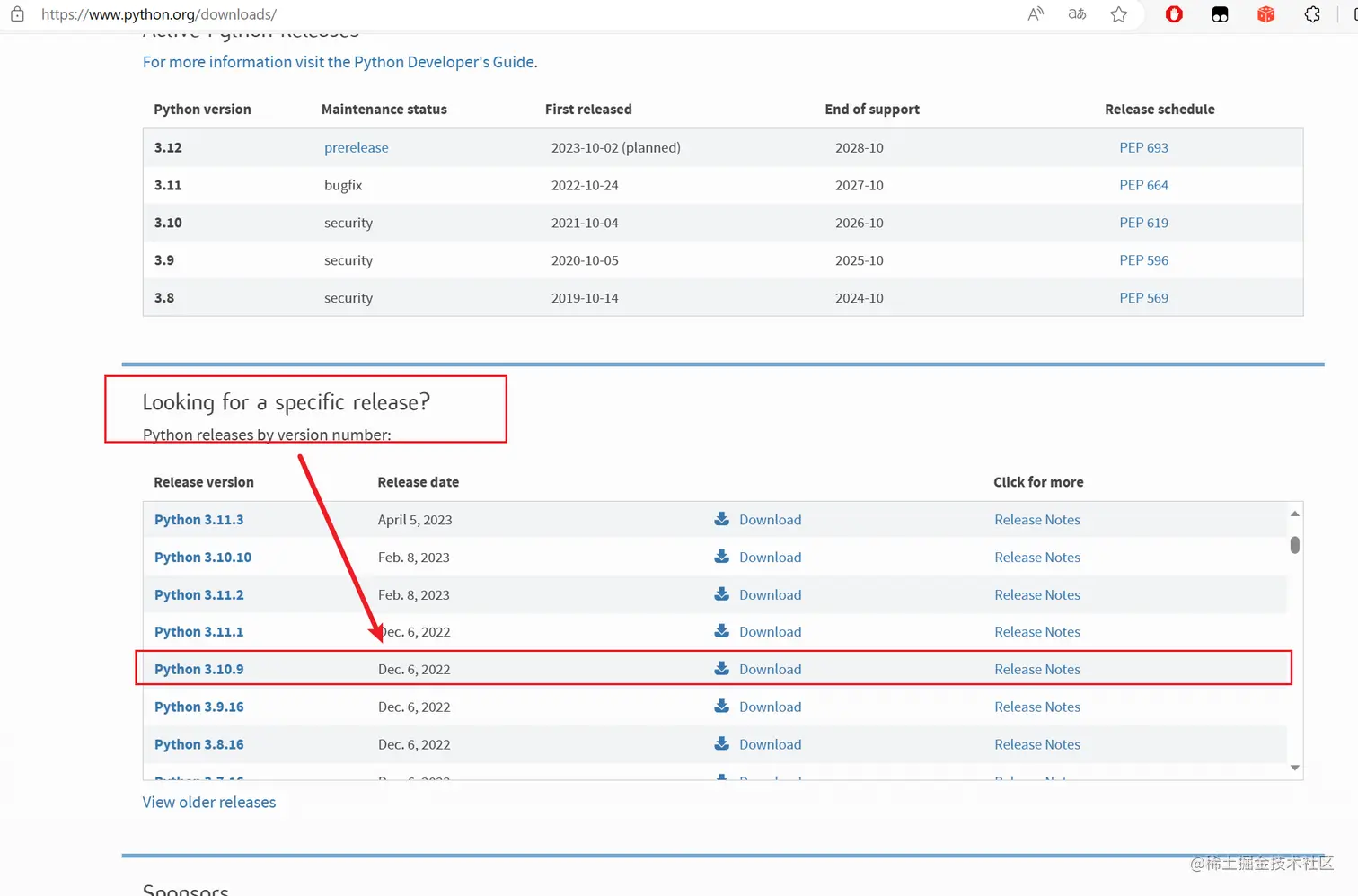The image size is (1358, 896).
Task: Open the Extensions puzzle-piece icon
Action: coord(1312,14)
